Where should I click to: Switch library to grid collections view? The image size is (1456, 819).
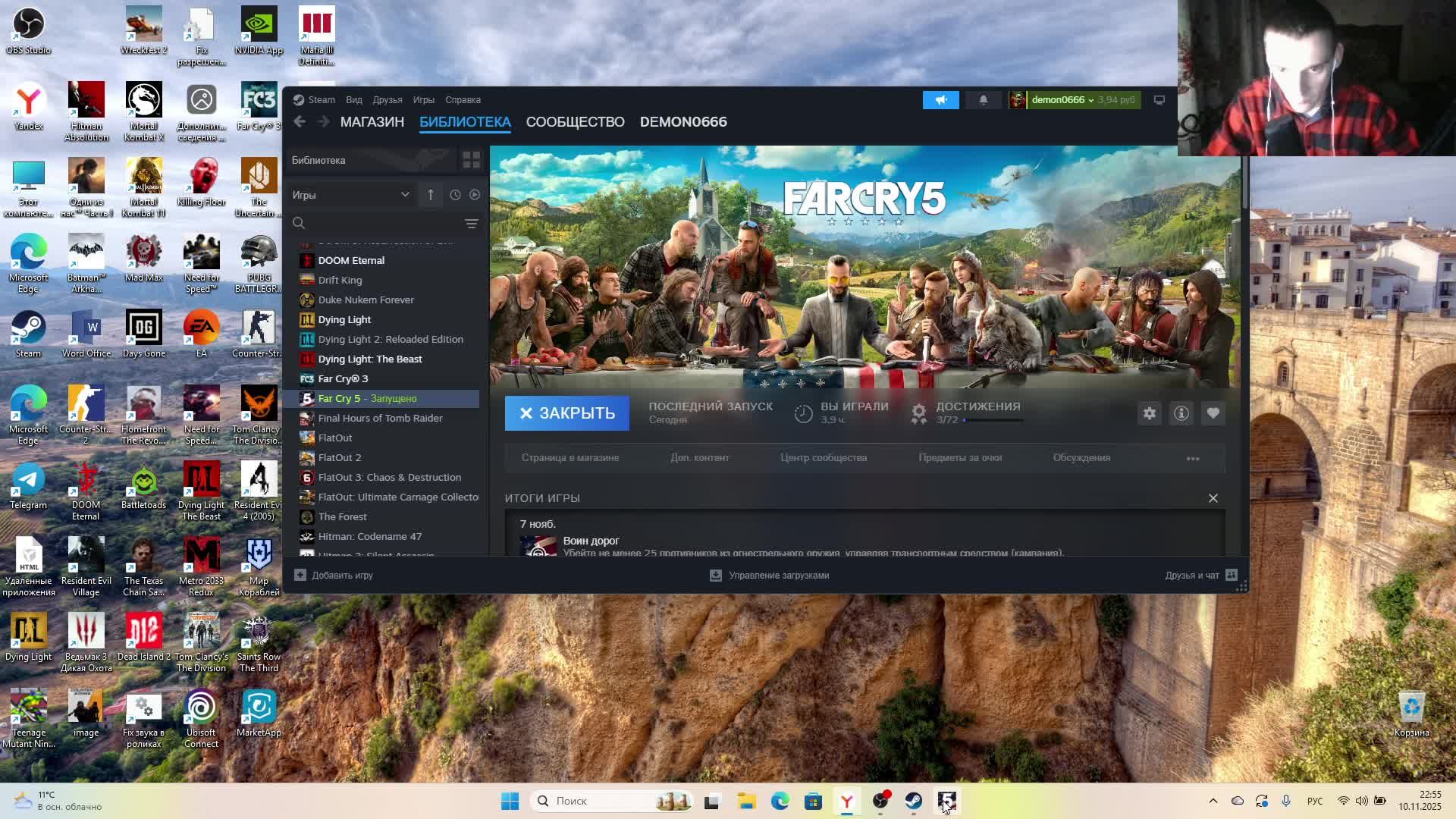tap(471, 160)
